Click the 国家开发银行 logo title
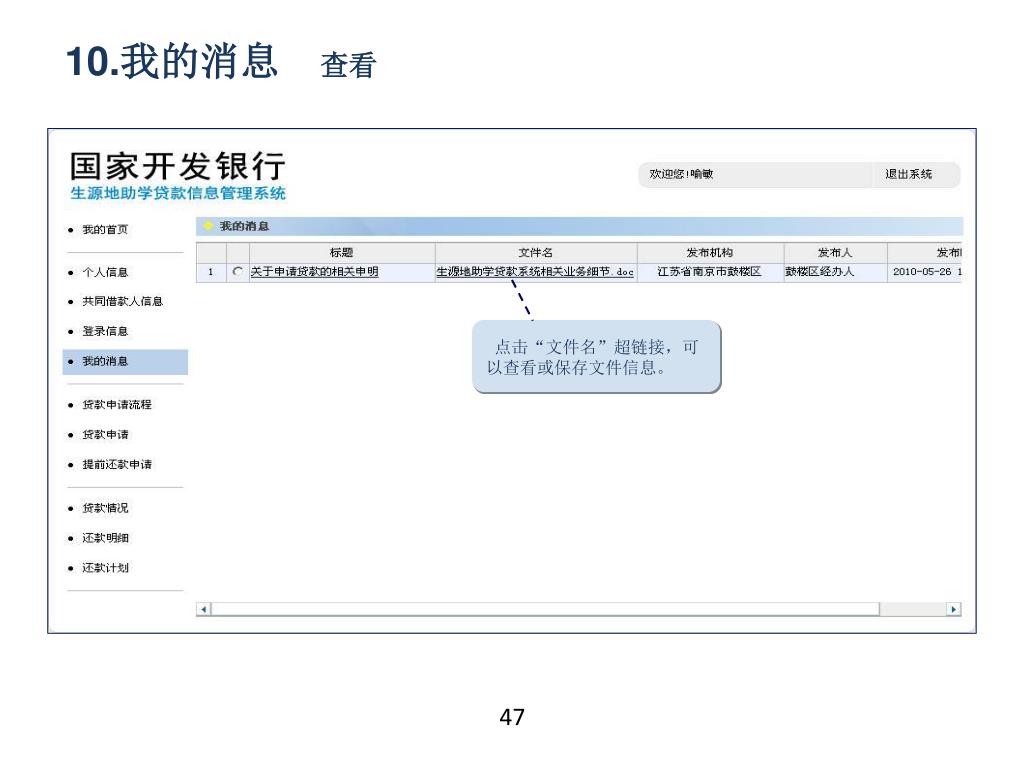This screenshot has height=768, width=1024. point(177,166)
